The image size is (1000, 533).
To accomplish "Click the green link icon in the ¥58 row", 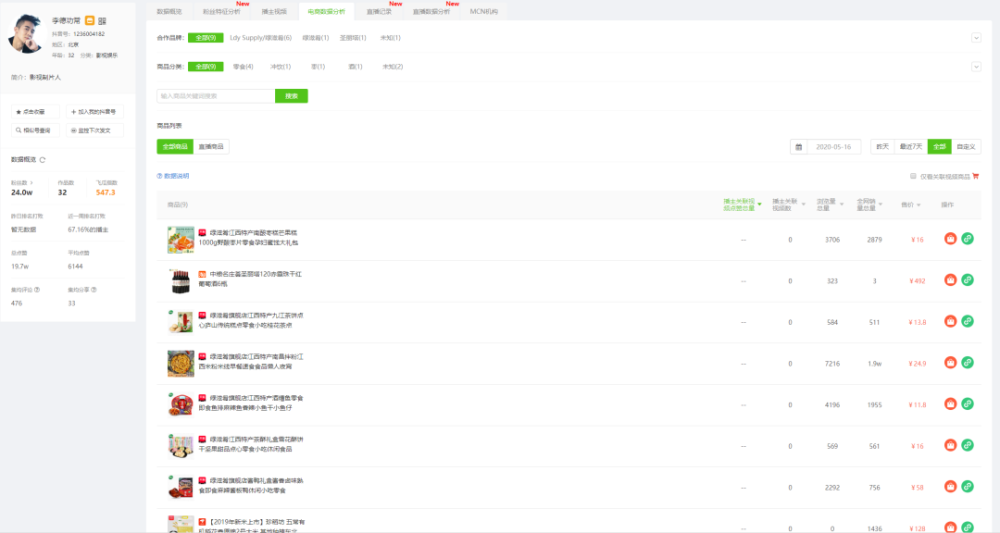I will click(x=967, y=486).
